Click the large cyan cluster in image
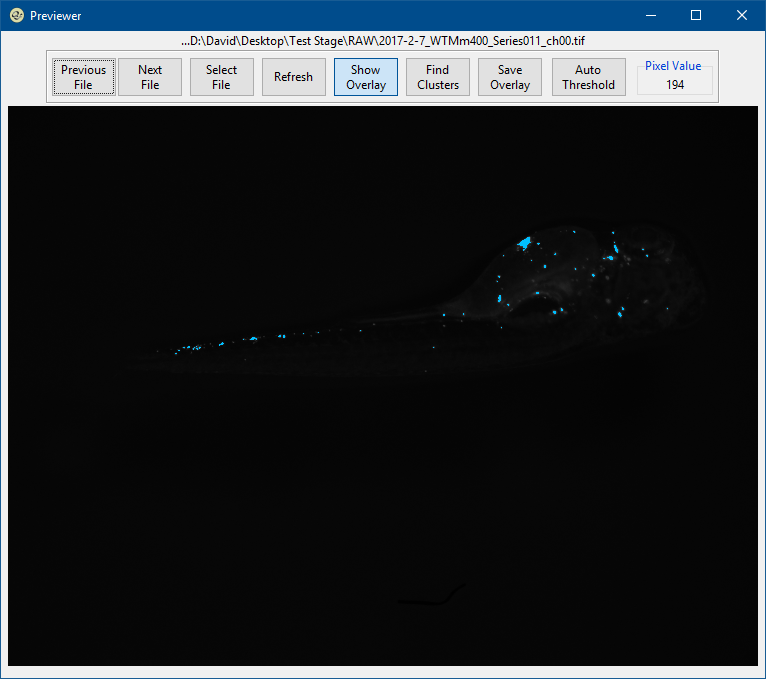Viewport: 766px width, 679px height. (525, 242)
